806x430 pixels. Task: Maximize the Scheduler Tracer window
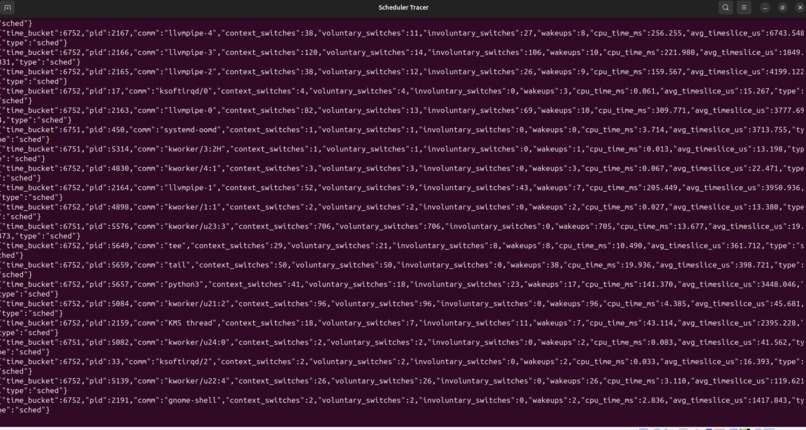coord(782,8)
